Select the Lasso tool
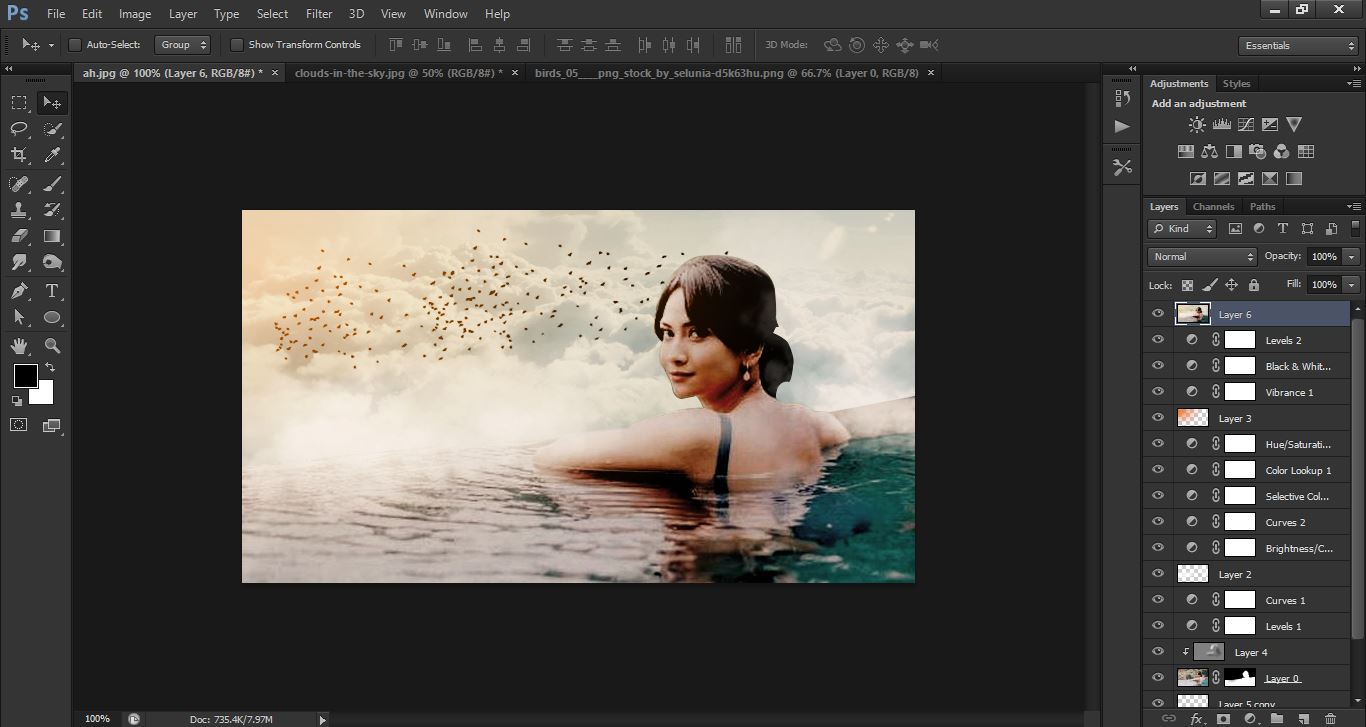The image size is (1366, 727). pos(19,129)
